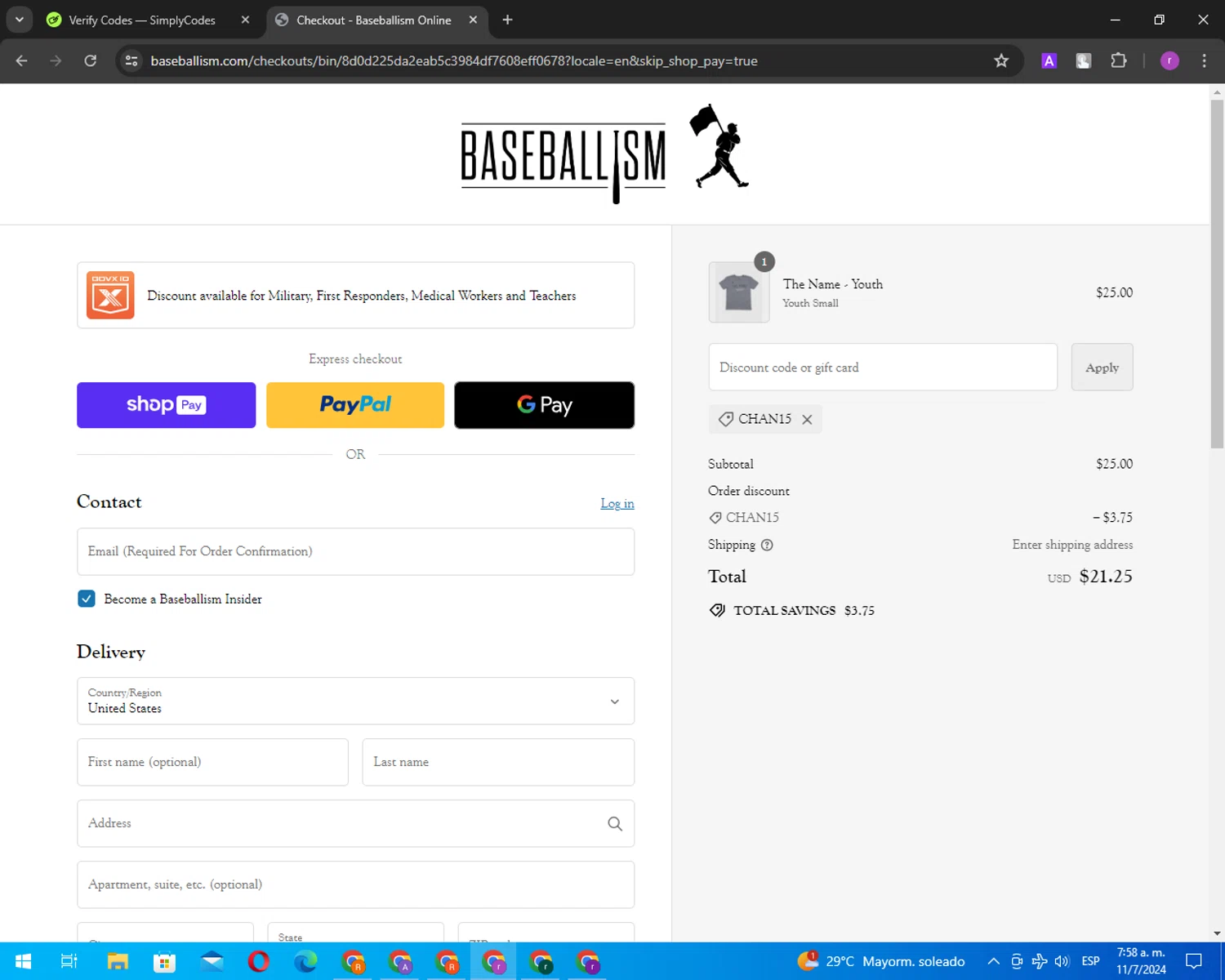This screenshot has width=1225, height=980.
Task: Open the volume control
Action: 1062,961
